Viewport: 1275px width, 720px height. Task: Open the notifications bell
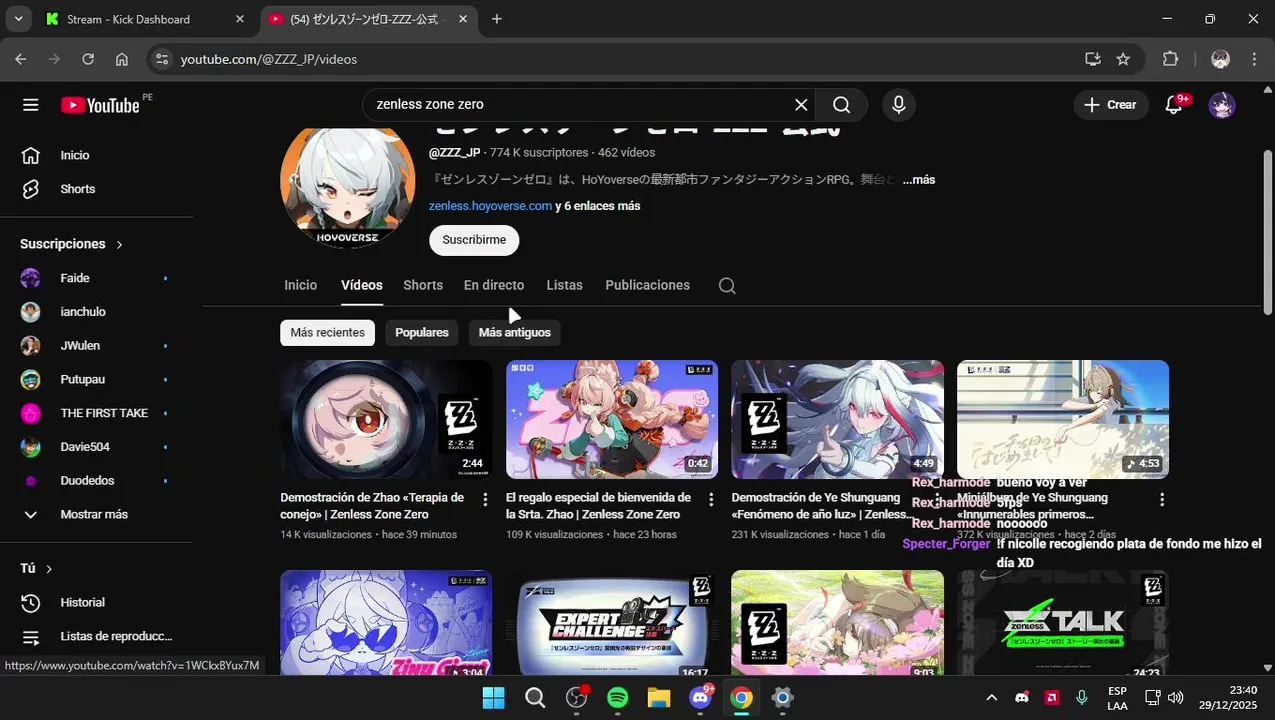(1174, 105)
